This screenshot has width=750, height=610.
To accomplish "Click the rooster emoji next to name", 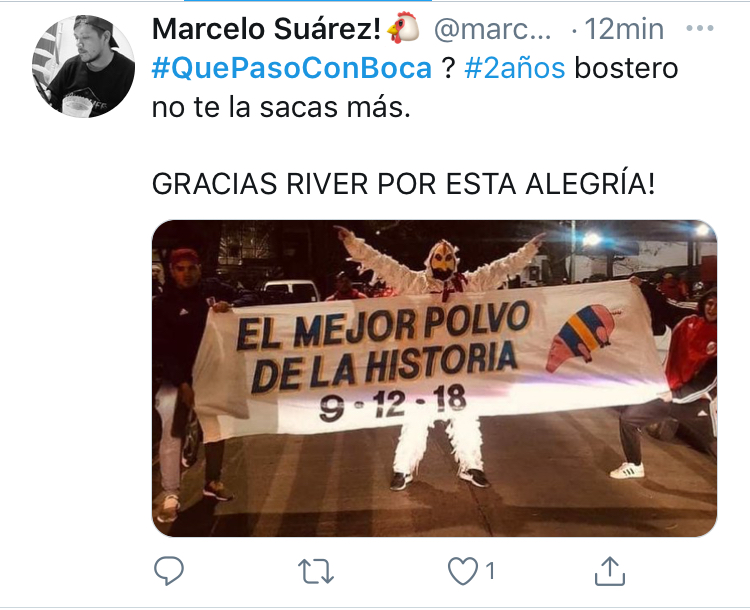I will click(403, 28).
